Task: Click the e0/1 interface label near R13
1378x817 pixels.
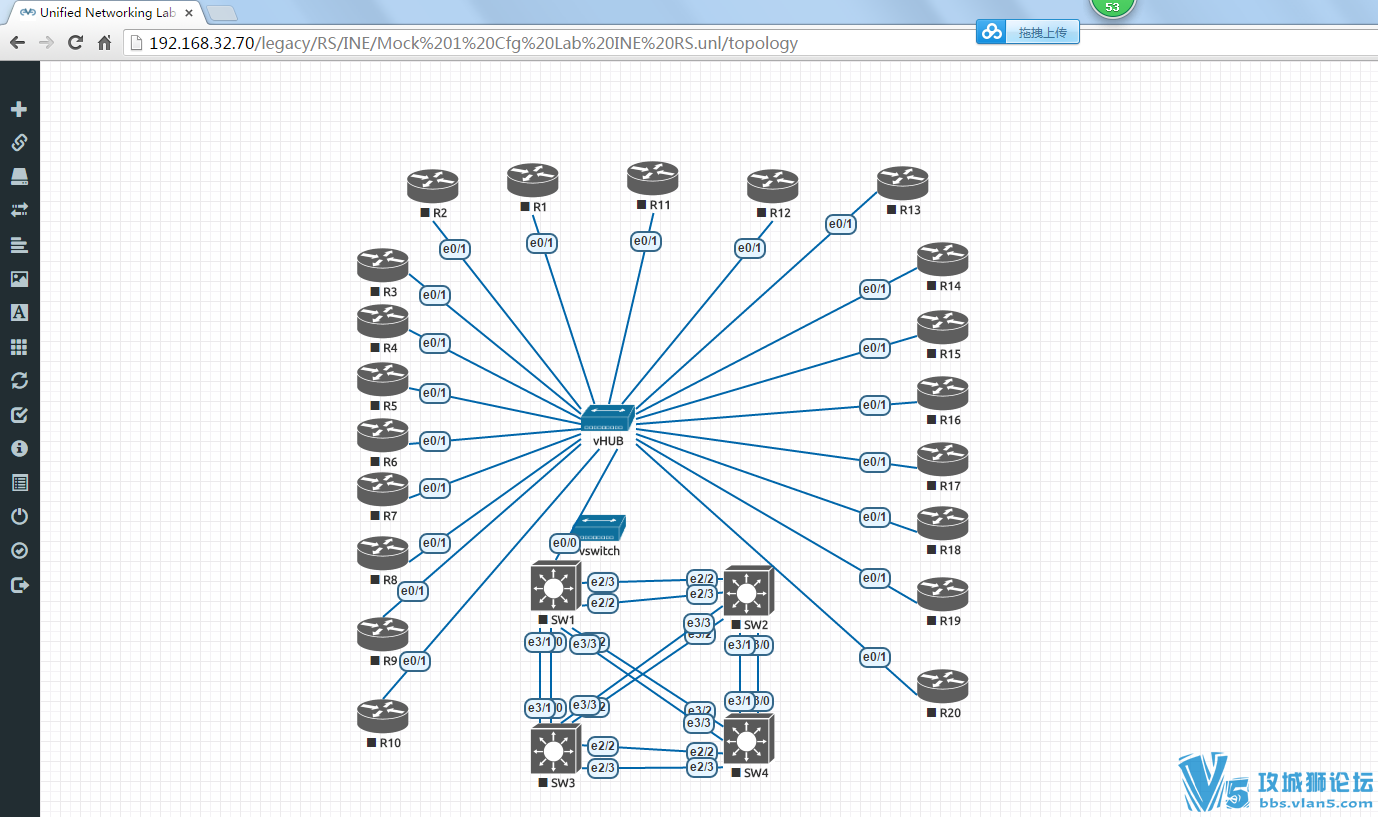Action: pos(841,224)
